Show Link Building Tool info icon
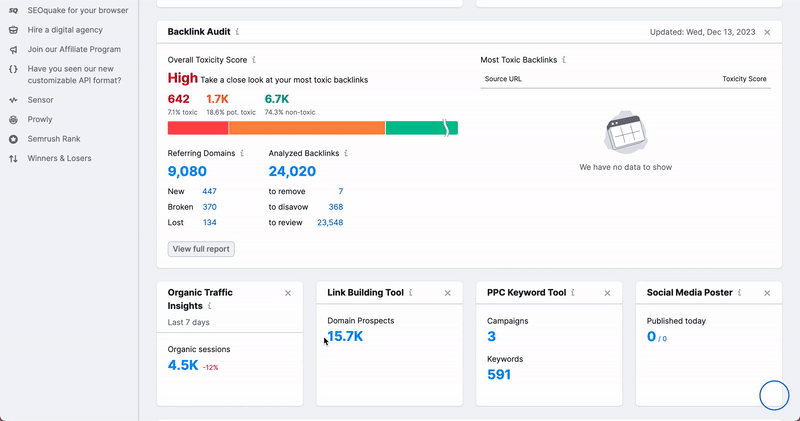800x421 pixels. [411, 292]
